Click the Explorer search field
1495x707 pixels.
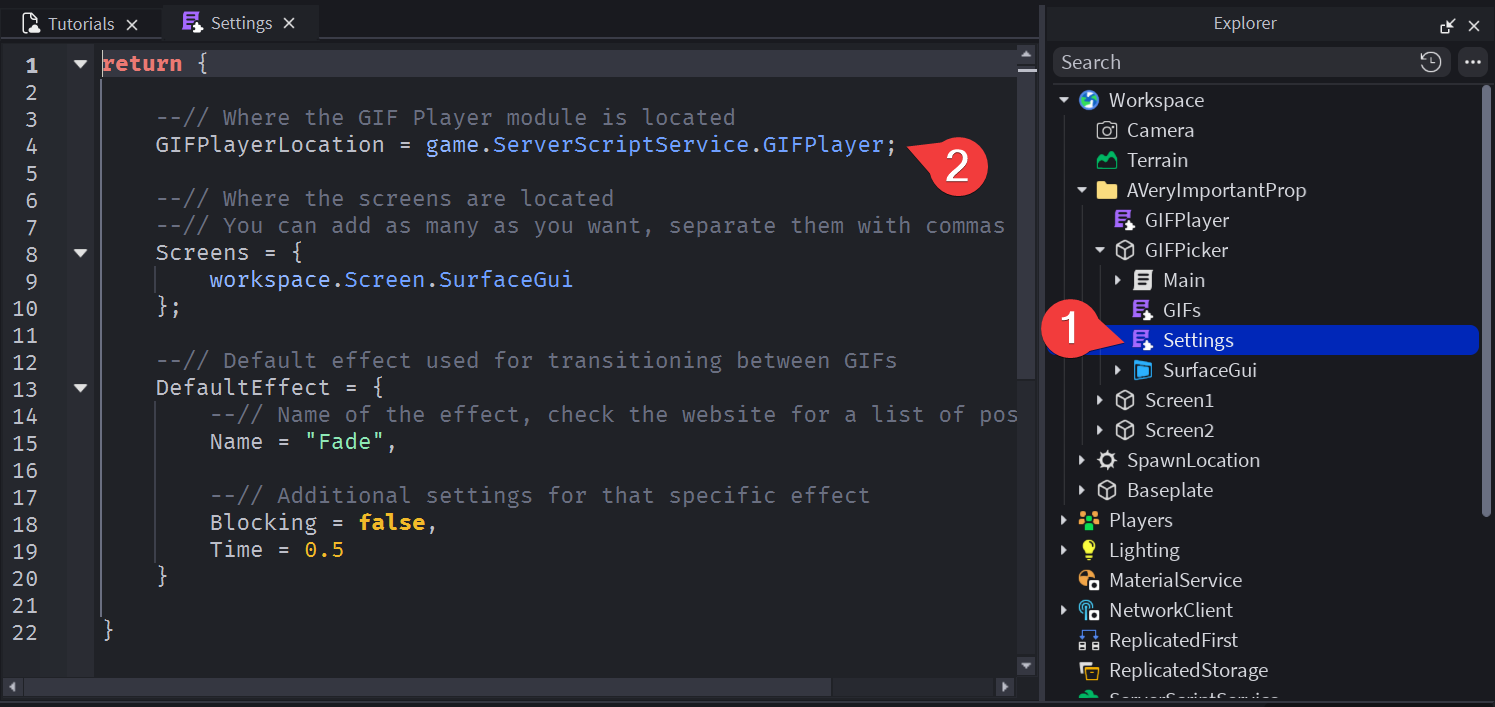tap(1230, 62)
